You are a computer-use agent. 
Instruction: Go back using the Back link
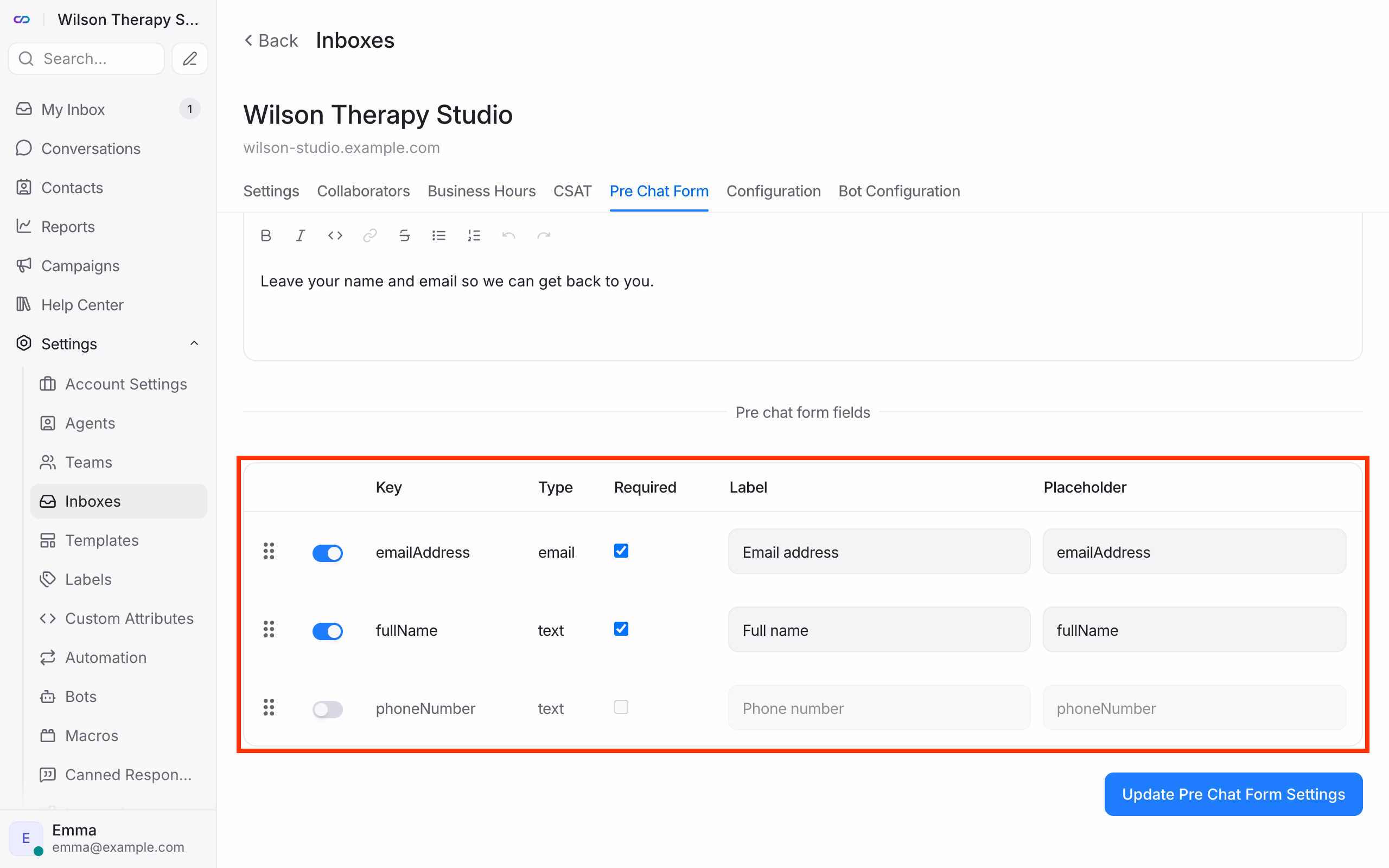tap(271, 41)
